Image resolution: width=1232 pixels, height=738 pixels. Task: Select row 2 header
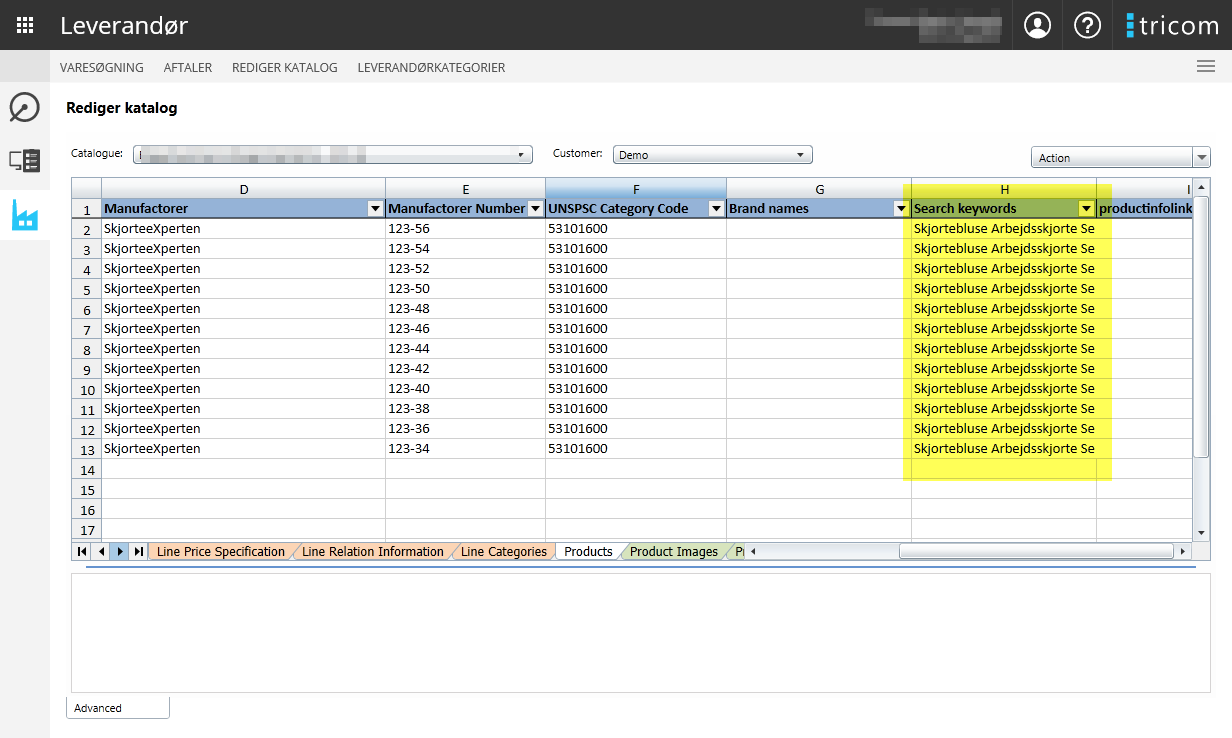pyautogui.click(x=87, y=229)
